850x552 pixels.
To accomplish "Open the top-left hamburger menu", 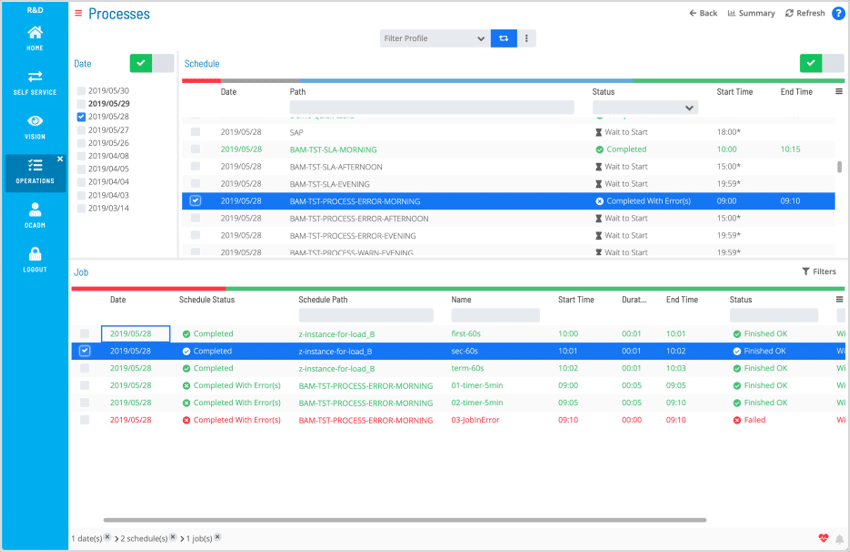I will [79, 13].
